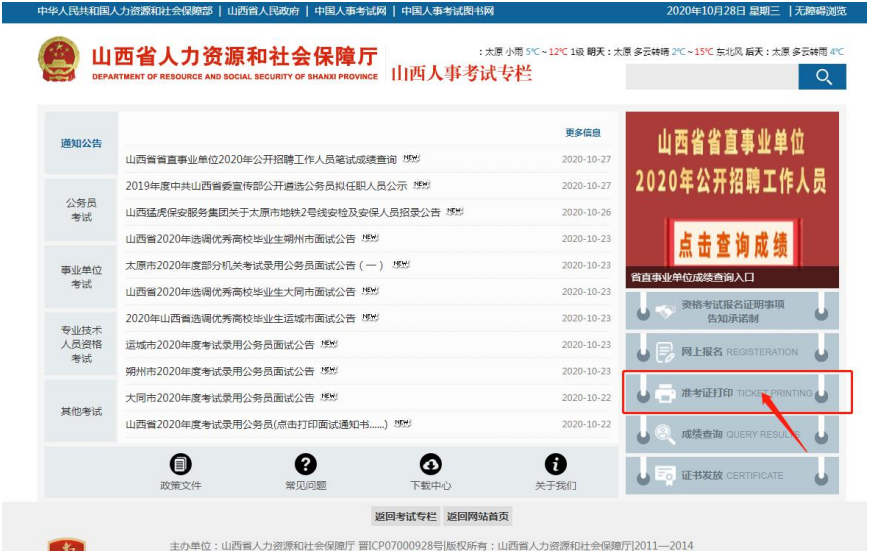Click the 2020年10月28日 星期三 date text

point(723,11)
